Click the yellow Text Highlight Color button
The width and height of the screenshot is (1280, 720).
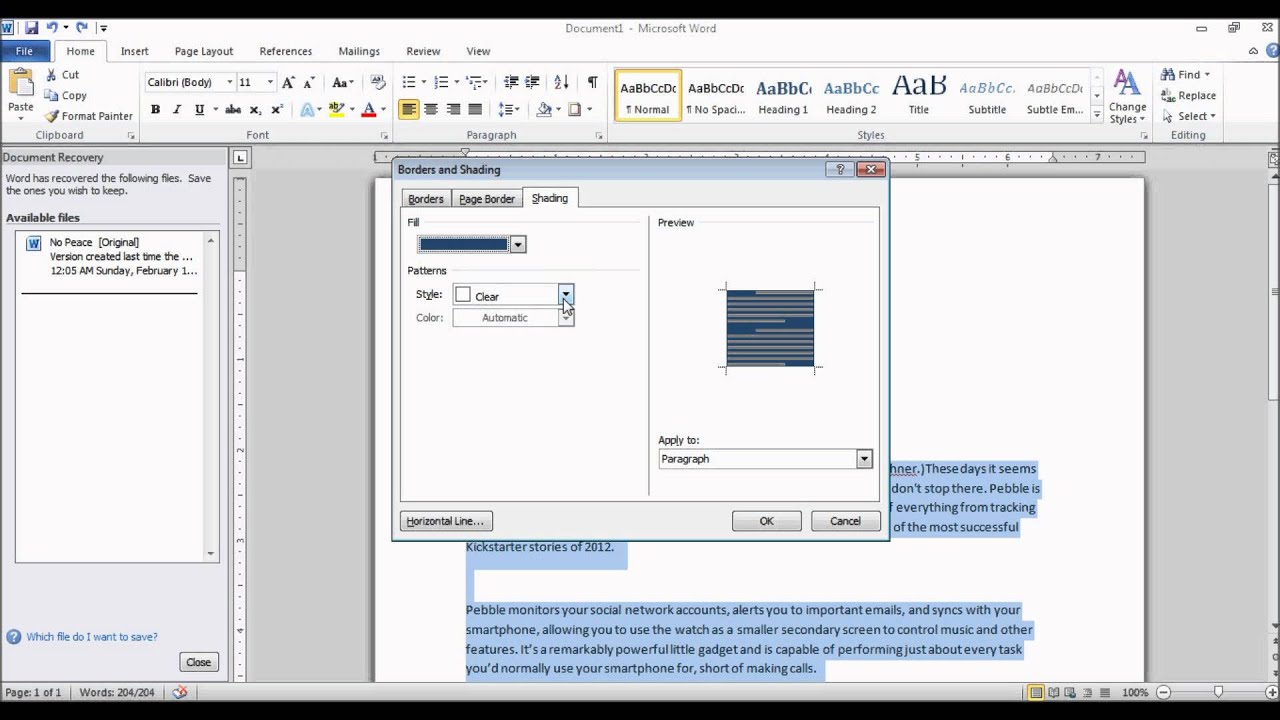[x=336, y=110]
